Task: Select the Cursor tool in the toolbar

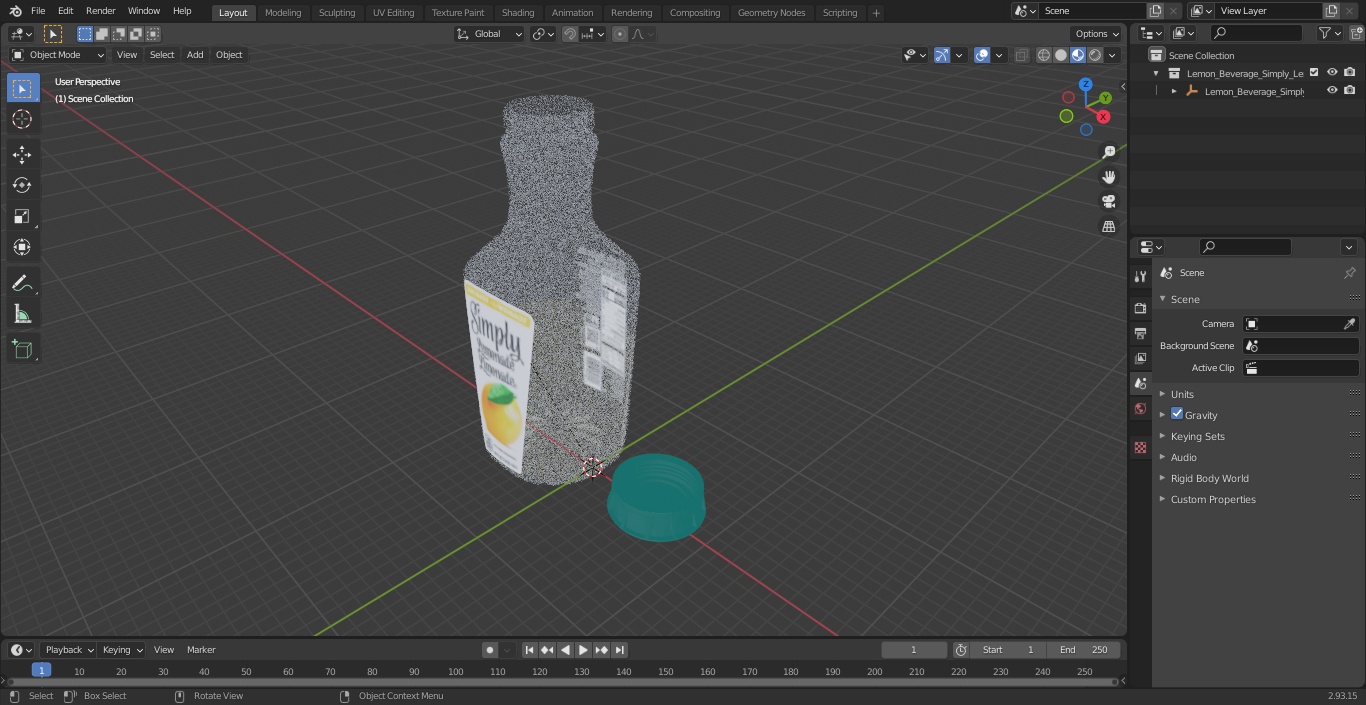Action: (22, 119)
